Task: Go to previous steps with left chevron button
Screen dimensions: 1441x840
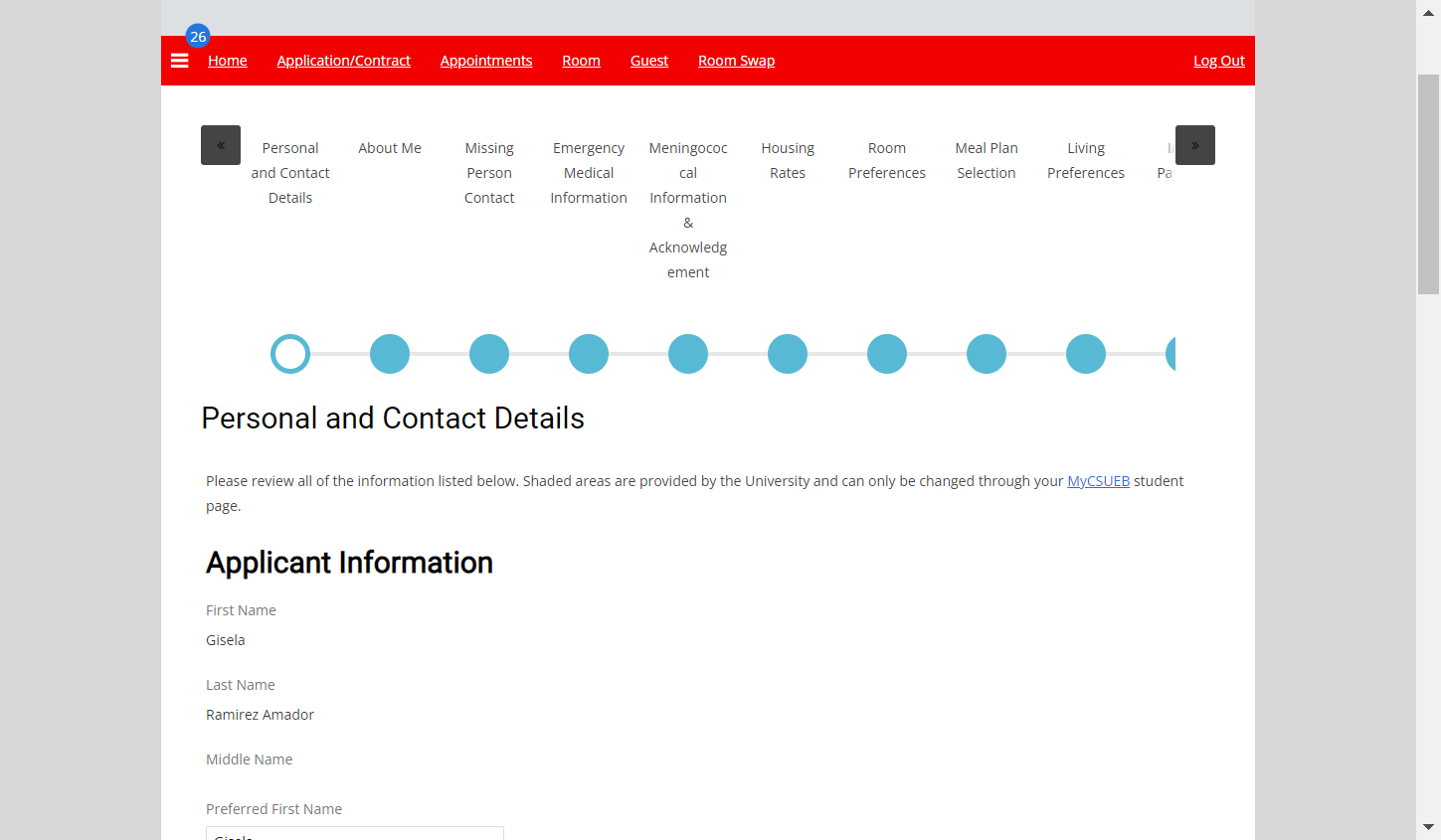Action: coord(221,145)
